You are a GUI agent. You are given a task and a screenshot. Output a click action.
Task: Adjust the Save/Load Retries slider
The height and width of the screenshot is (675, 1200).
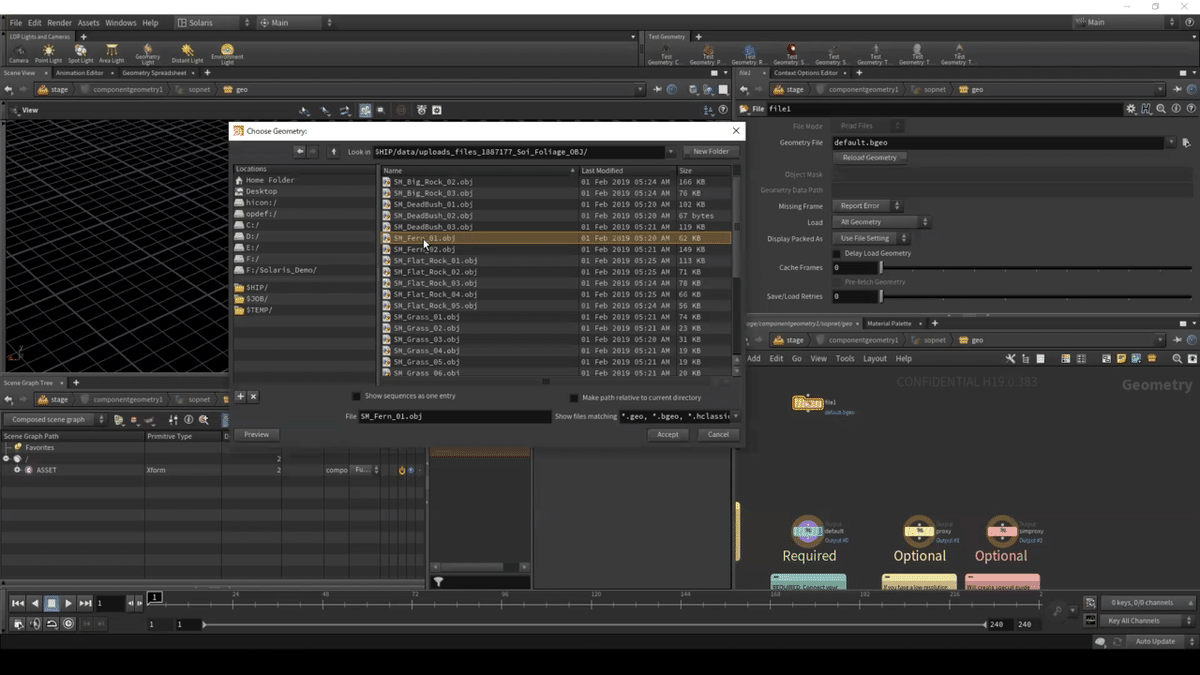1036,297
